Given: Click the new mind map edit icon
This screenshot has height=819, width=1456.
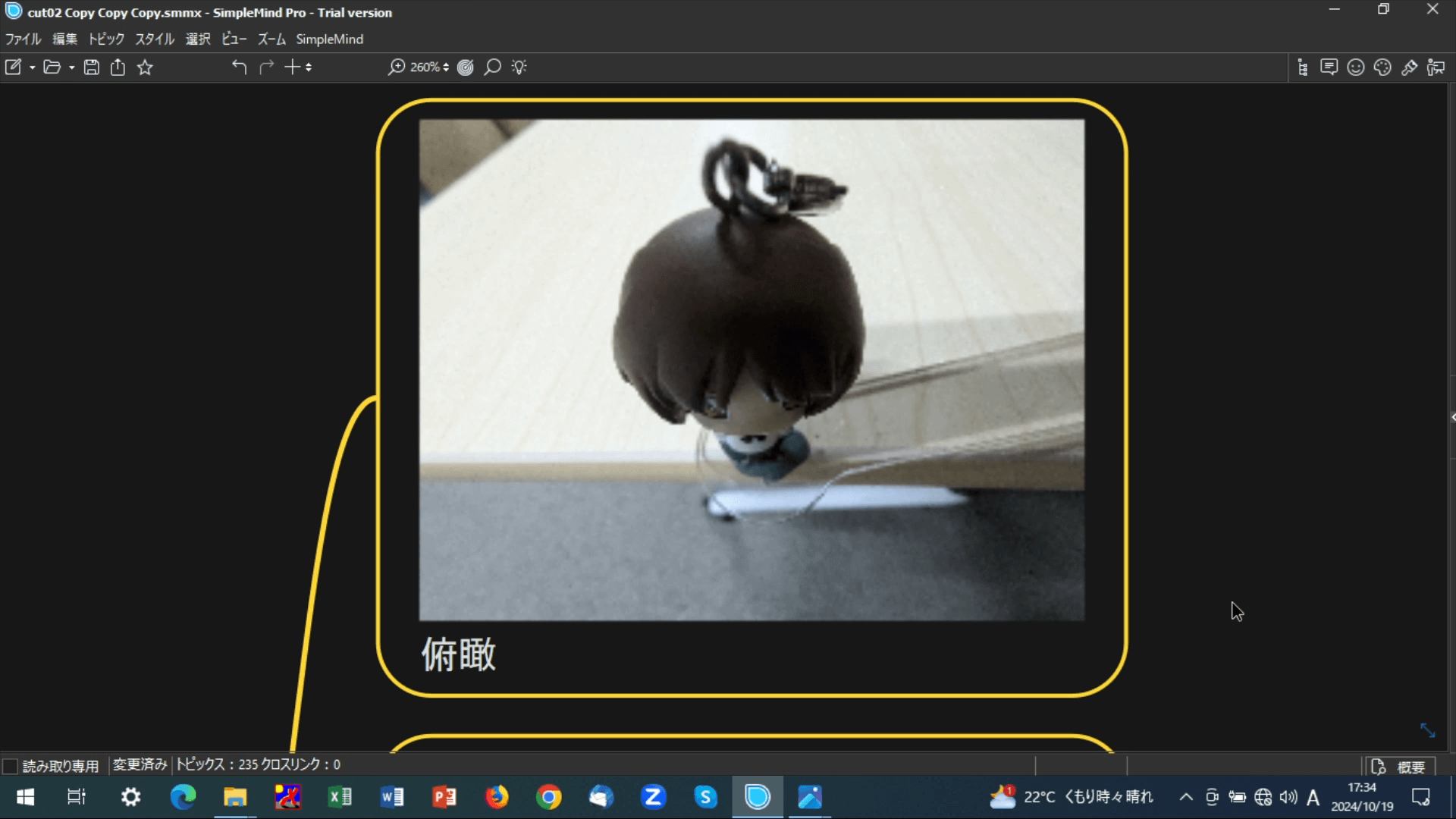Looking at the screenshot, I should tap(14, 67).
